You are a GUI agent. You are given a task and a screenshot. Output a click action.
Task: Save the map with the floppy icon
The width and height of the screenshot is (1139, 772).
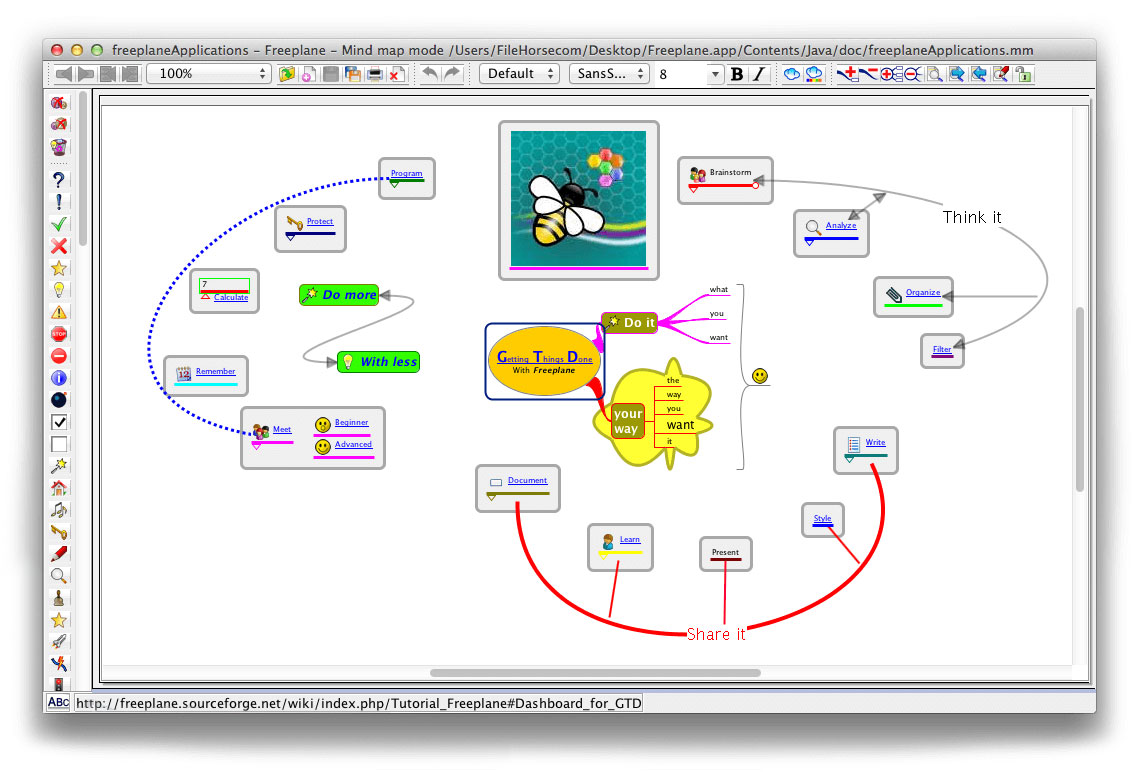coord(331,74)
